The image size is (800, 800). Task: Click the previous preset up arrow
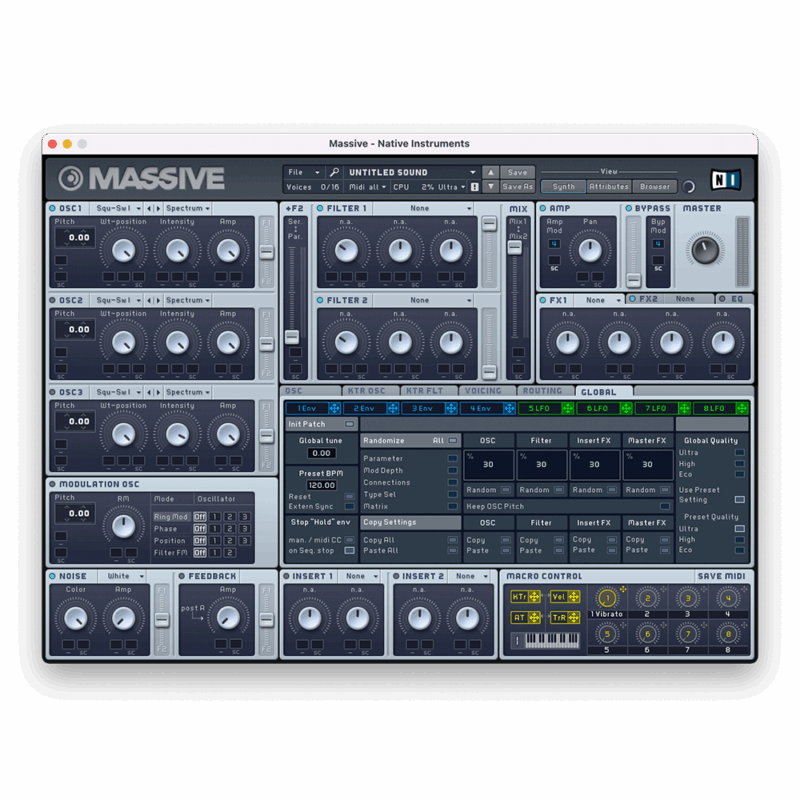(490, 172)
